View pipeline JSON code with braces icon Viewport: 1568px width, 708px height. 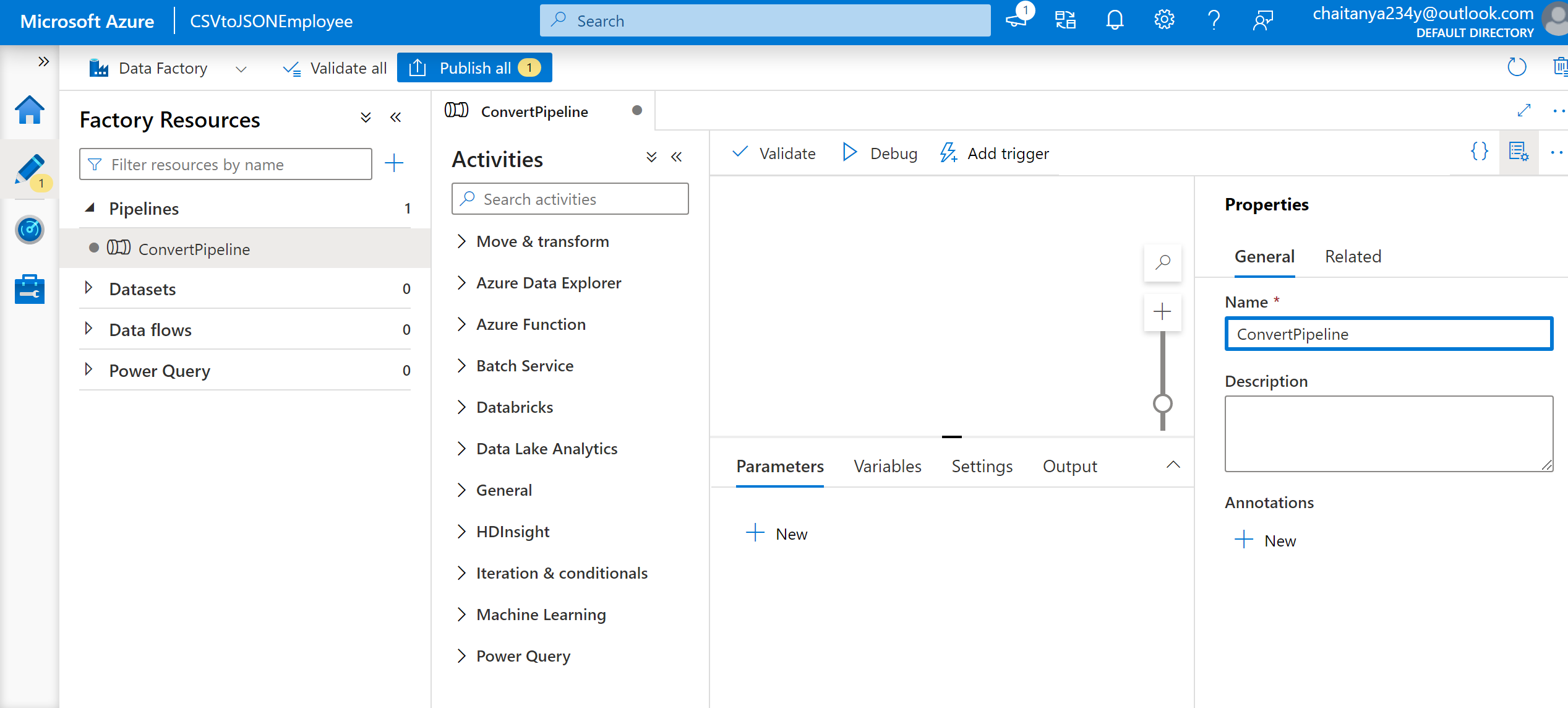[x=1480, y=152]
